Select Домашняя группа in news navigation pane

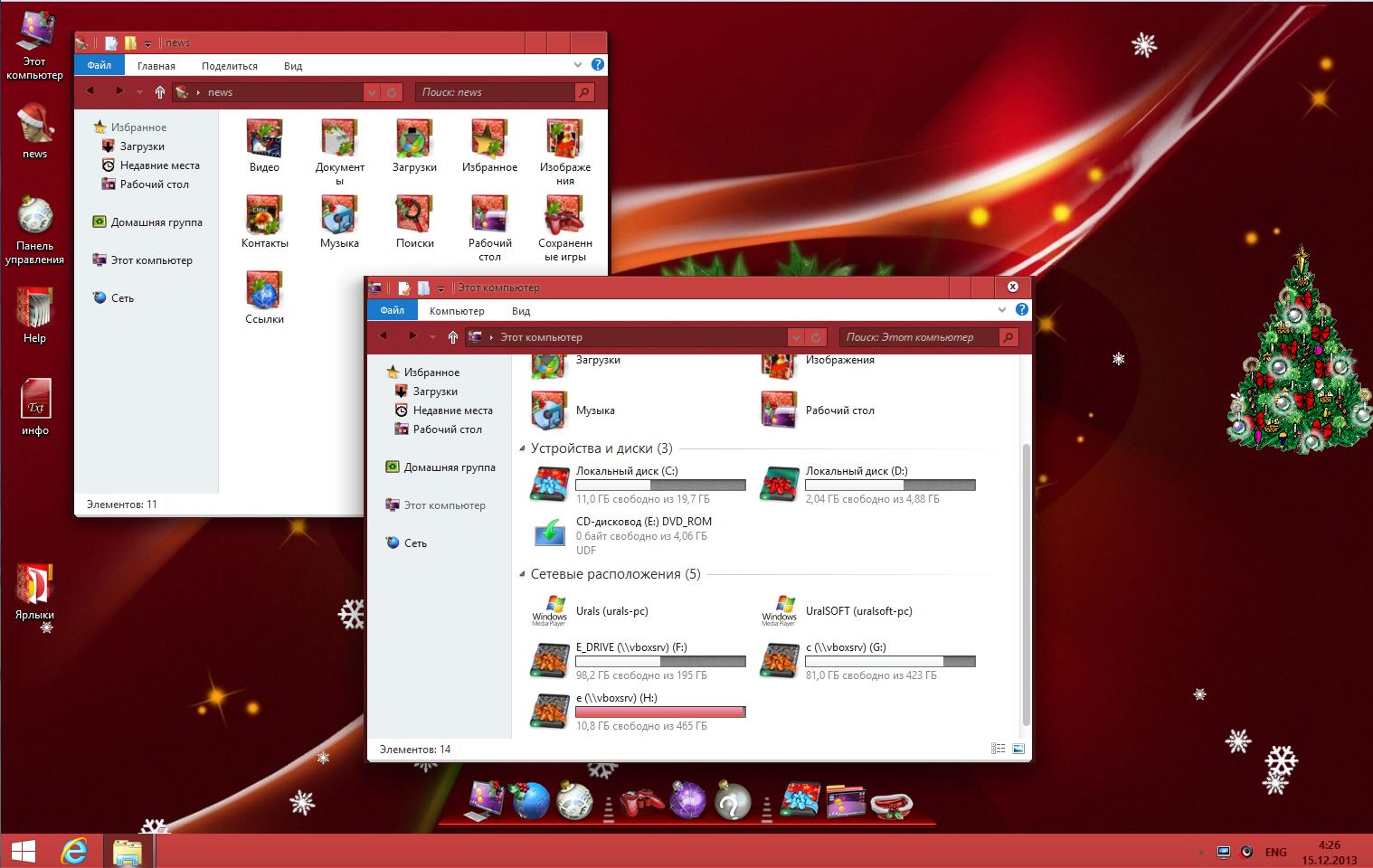[x=147, y=222]
